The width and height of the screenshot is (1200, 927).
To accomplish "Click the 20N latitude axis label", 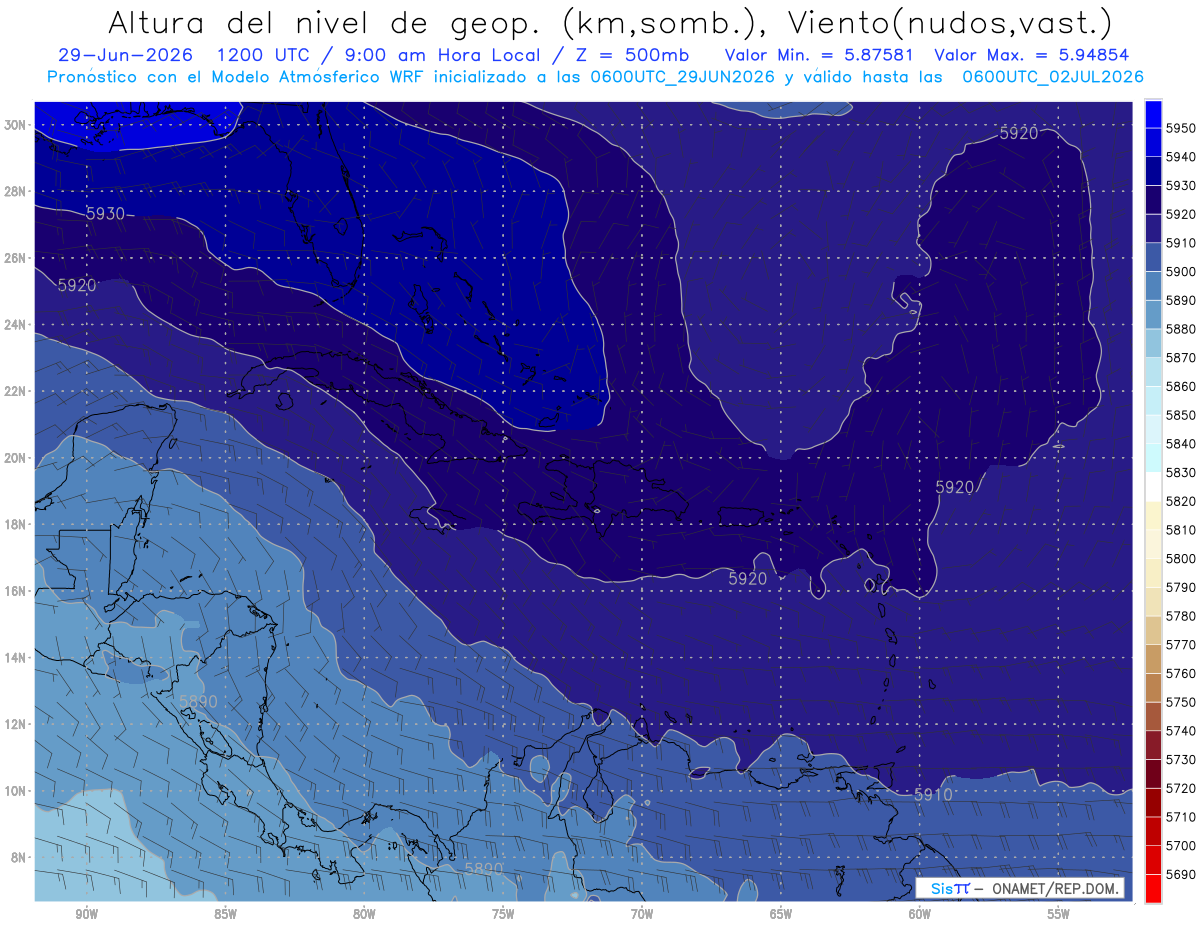I will [15, 458].
